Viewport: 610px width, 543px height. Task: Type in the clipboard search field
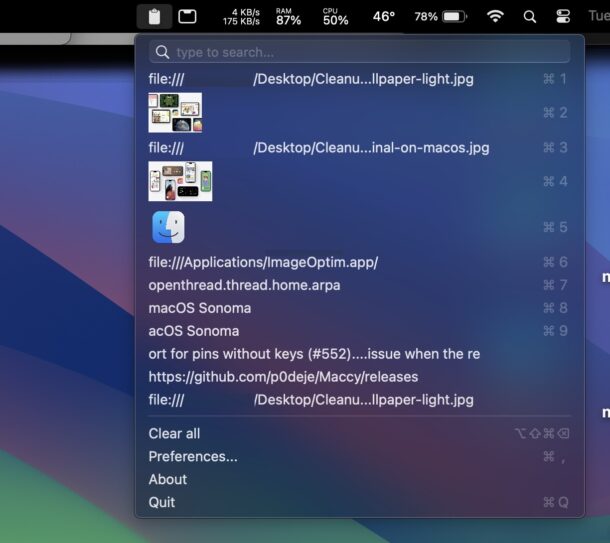pyautogui.click(x=360, y=52)
